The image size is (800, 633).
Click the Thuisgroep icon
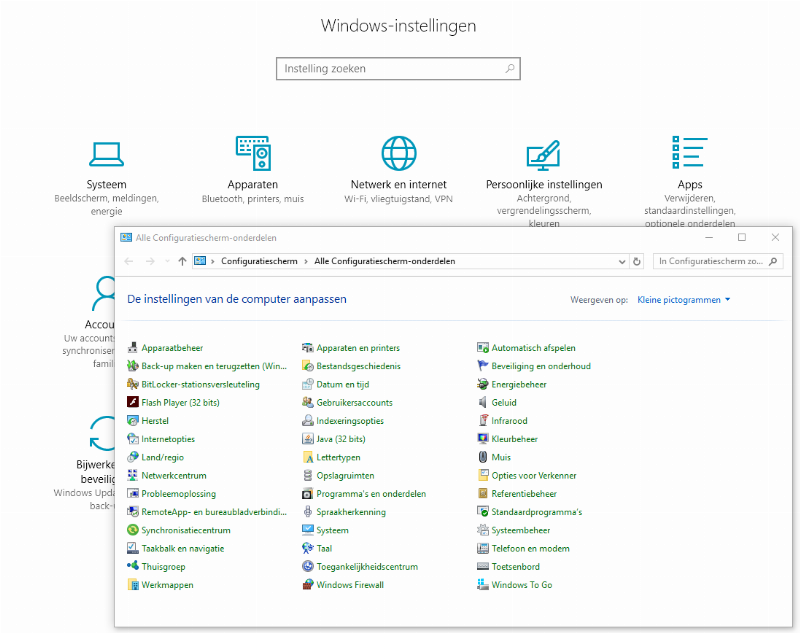(133, 566)
